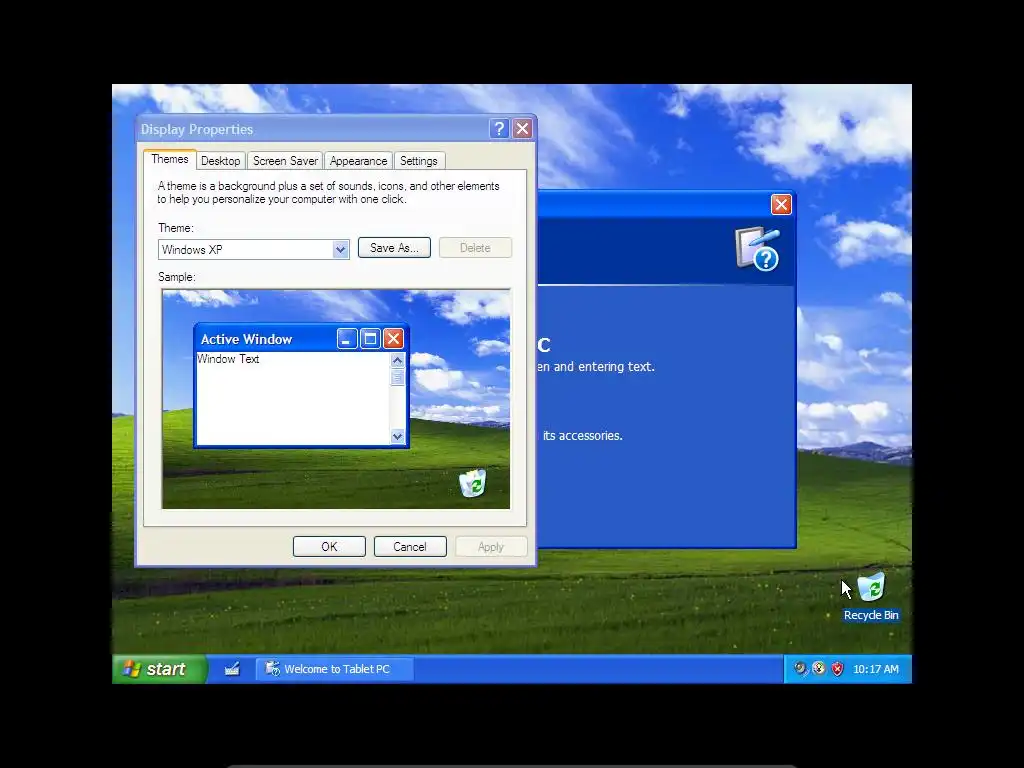Click the Help question mark in Display Properties
This screenshot has height=768, width=1024.
point(499,129)
